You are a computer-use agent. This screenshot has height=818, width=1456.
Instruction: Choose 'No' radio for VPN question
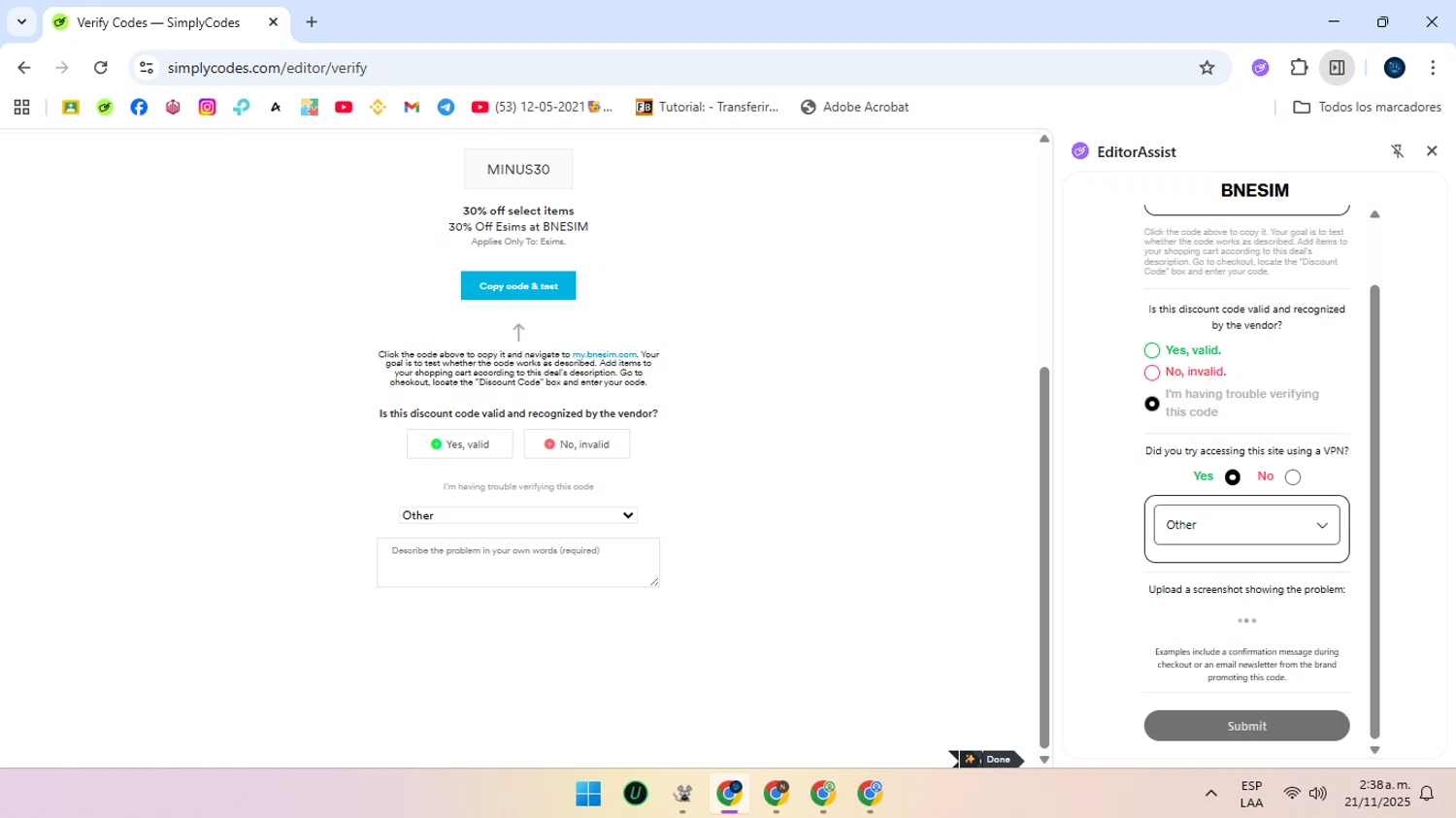(1293, 477)
